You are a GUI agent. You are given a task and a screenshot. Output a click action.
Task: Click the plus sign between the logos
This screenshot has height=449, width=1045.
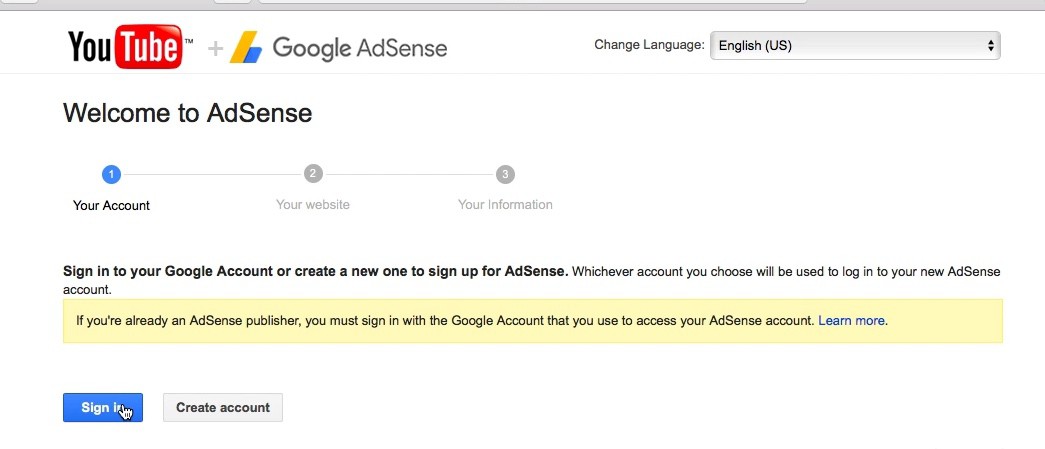[x=215, y=47]
